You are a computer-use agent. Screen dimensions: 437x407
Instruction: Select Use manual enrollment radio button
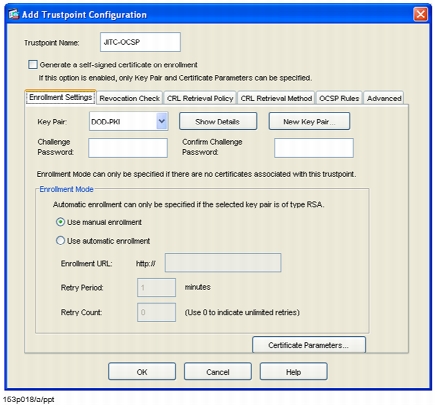pos(60,222)
